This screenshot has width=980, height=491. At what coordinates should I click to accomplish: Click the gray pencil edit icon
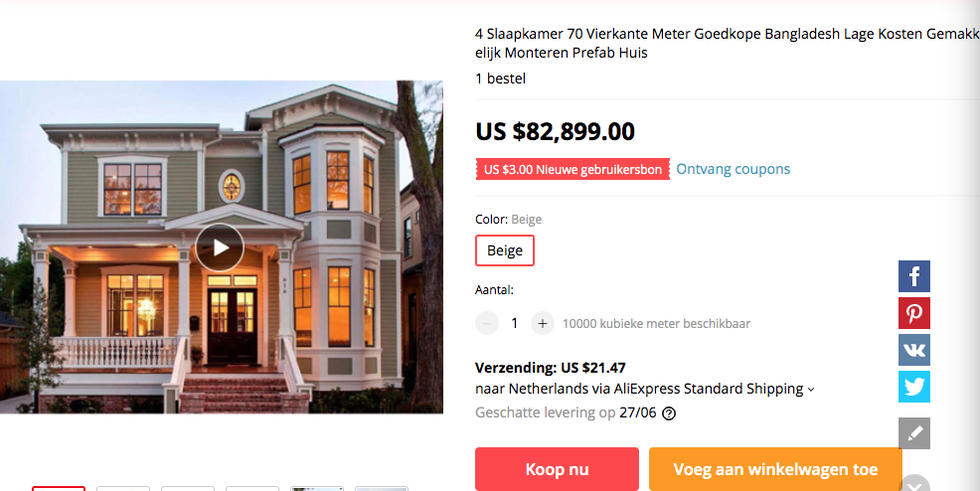[914, 433]
